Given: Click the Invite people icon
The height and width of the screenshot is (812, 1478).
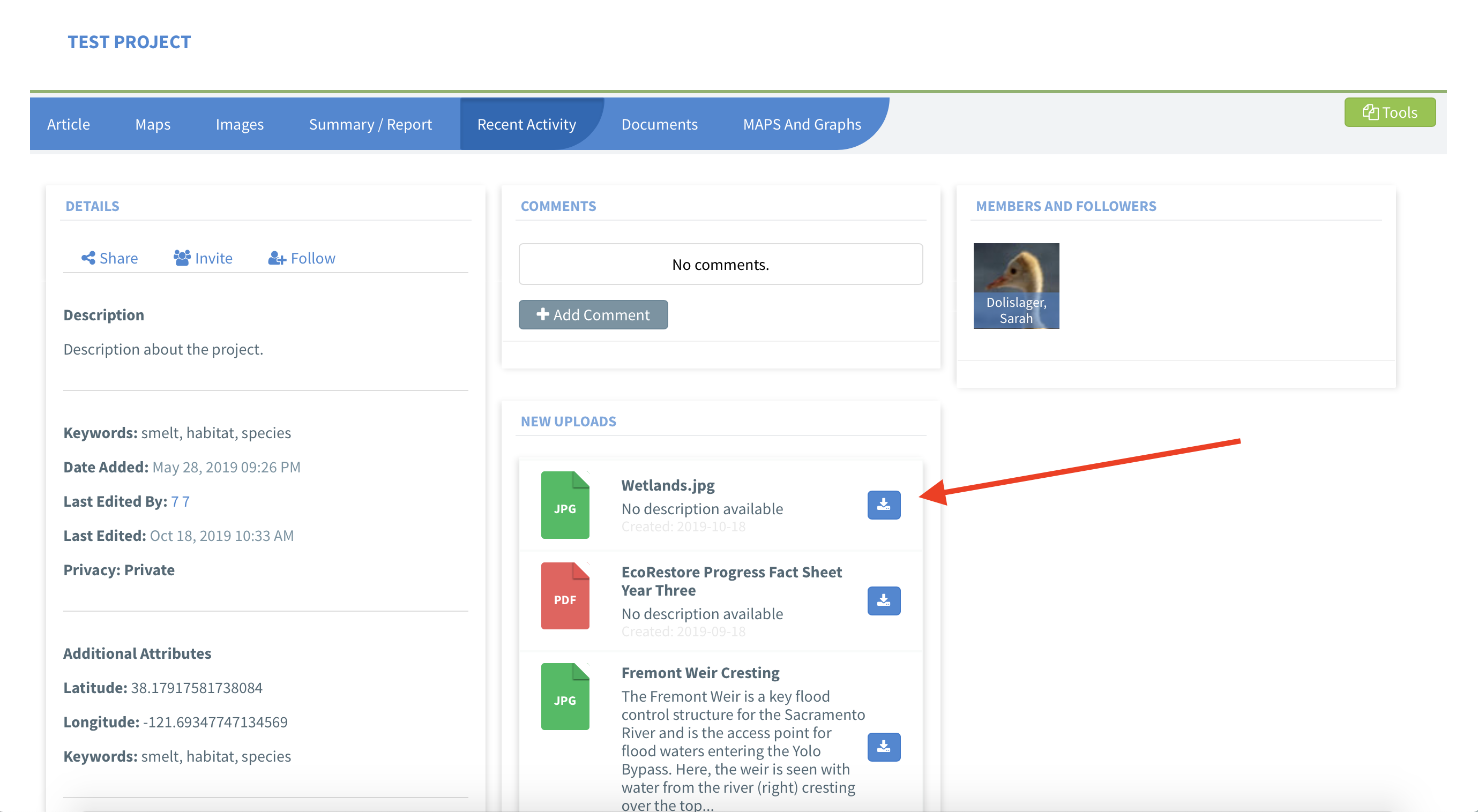Looking at the screenshot, I should coord(182,258).
